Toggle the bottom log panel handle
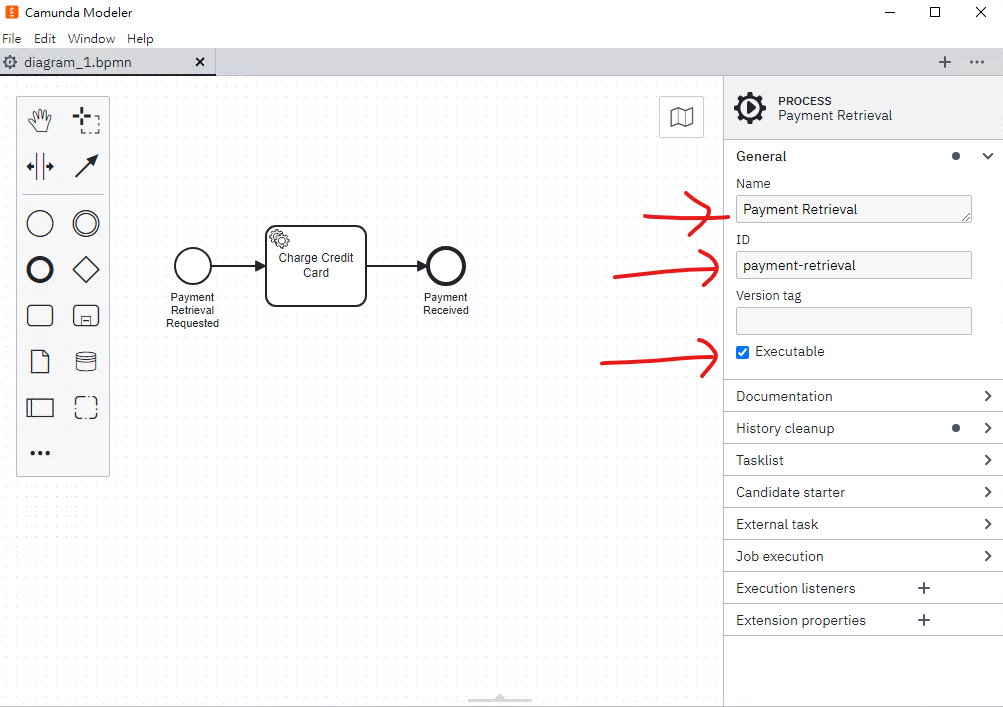 [500, 698]
